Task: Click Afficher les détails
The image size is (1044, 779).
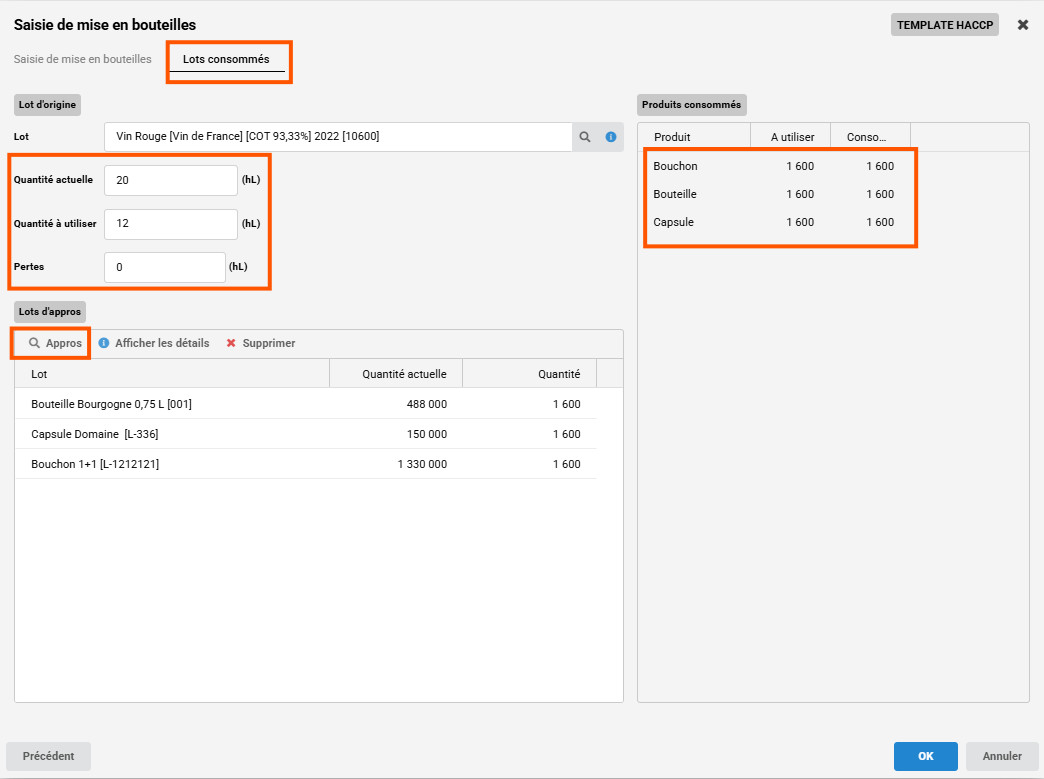Action: [x=154, y=343]
